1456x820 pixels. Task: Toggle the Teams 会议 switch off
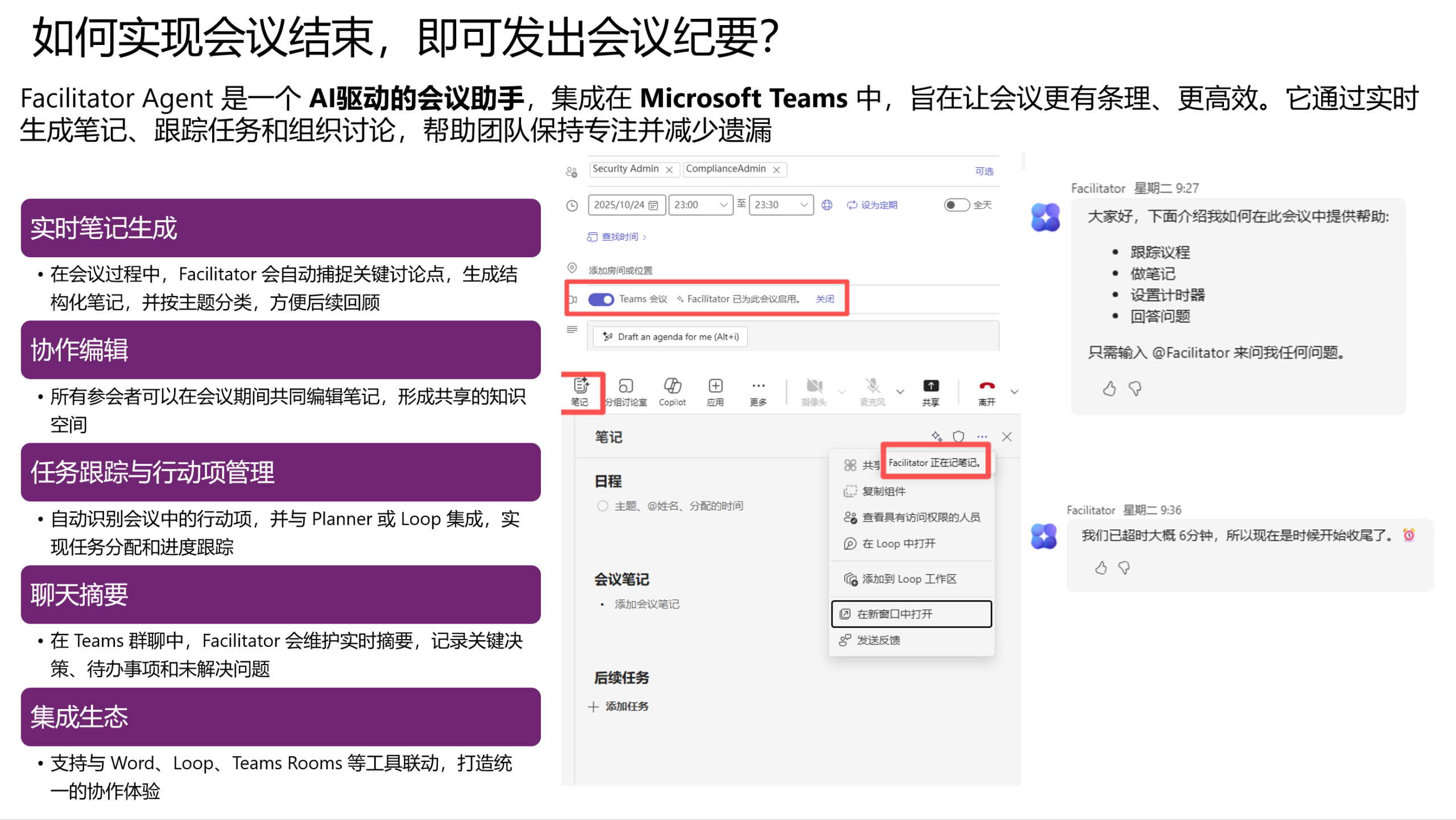click(601, 299)
